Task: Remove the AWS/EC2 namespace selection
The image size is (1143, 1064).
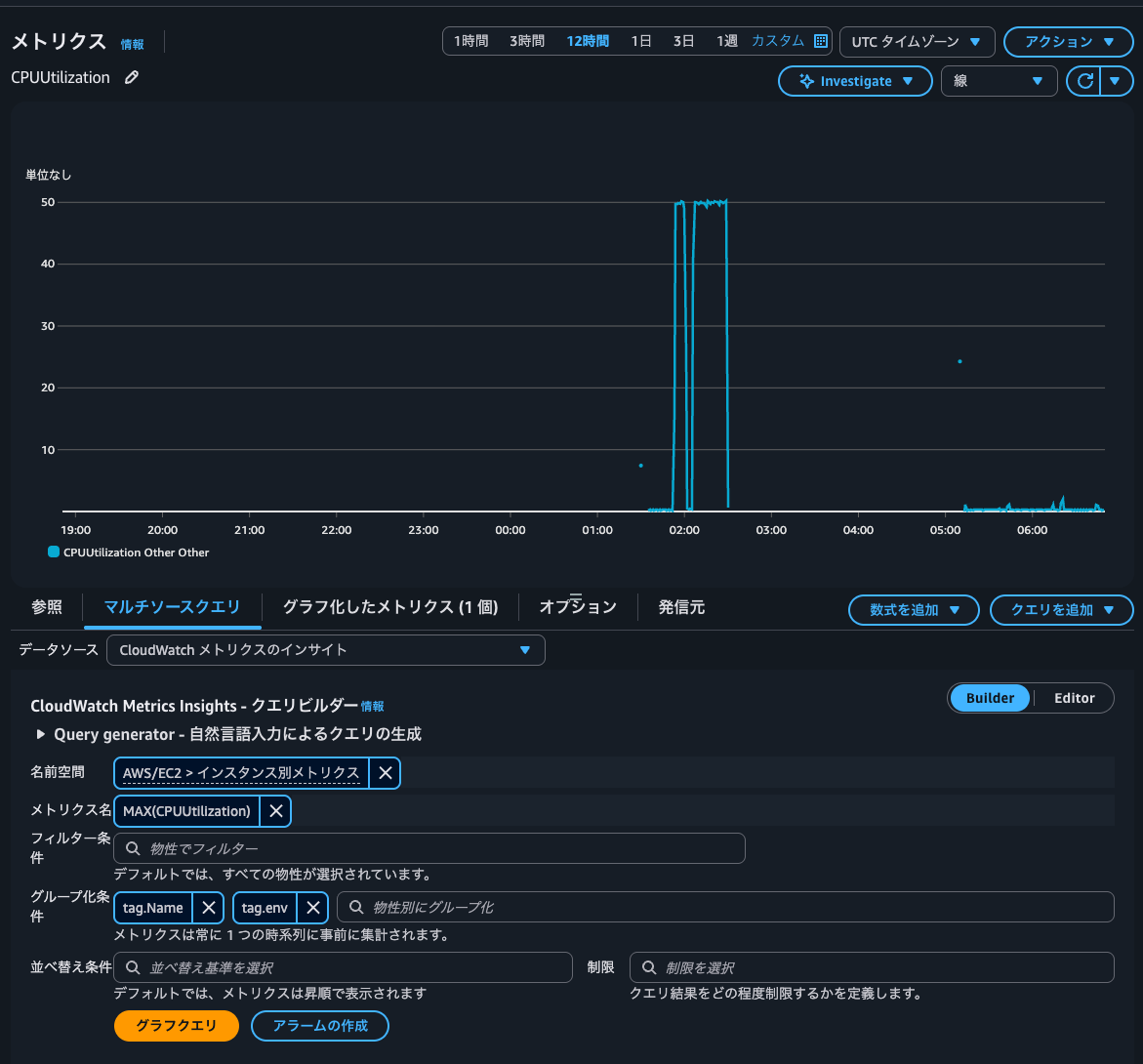Action: (x=385, y=773)
